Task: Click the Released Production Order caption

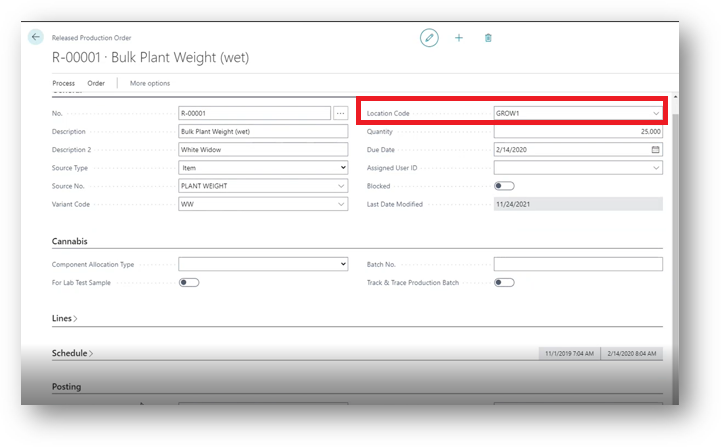Action: (x=92, y=38)
